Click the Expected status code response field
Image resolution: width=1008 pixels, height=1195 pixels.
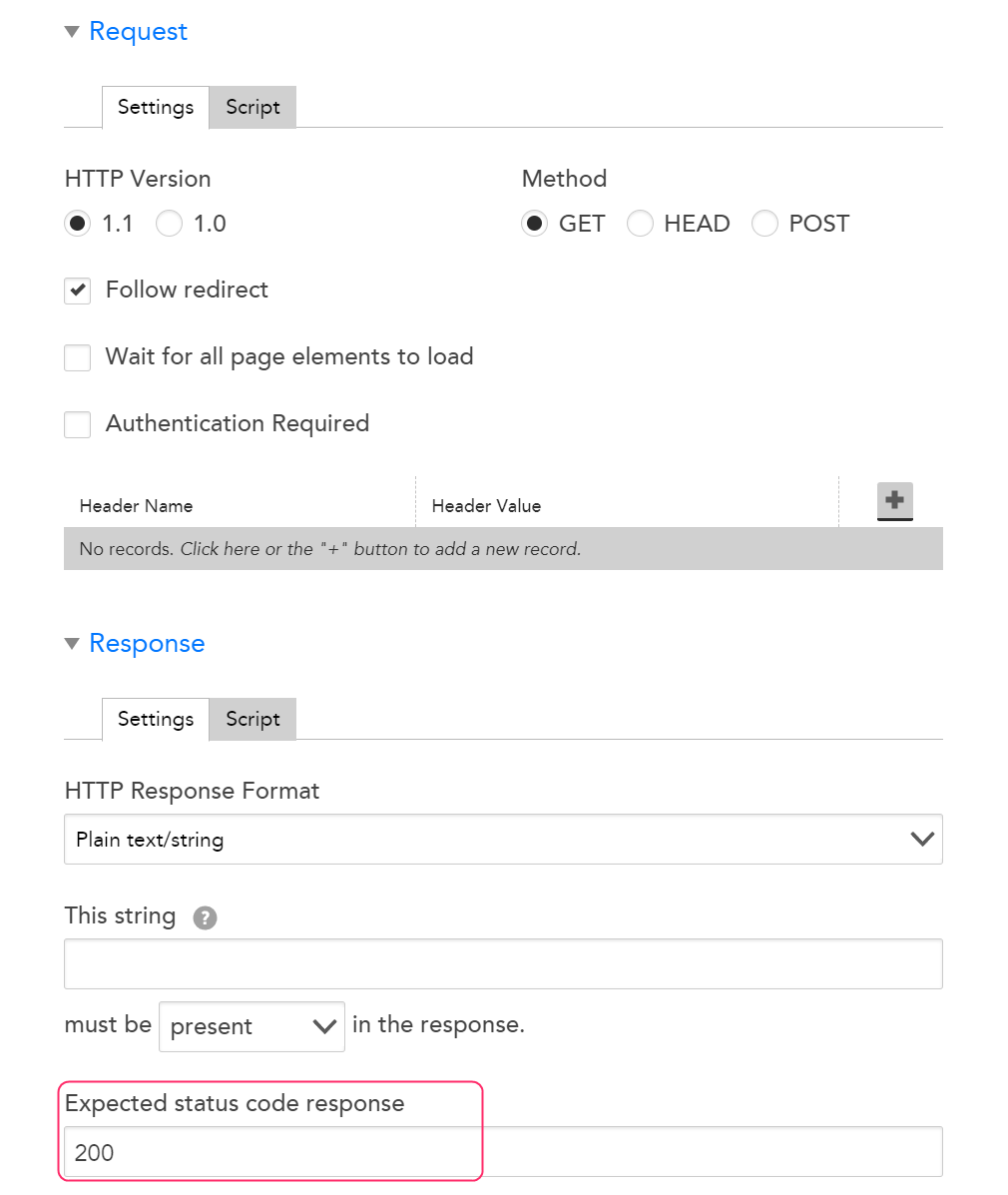[x=503, y=1151]
